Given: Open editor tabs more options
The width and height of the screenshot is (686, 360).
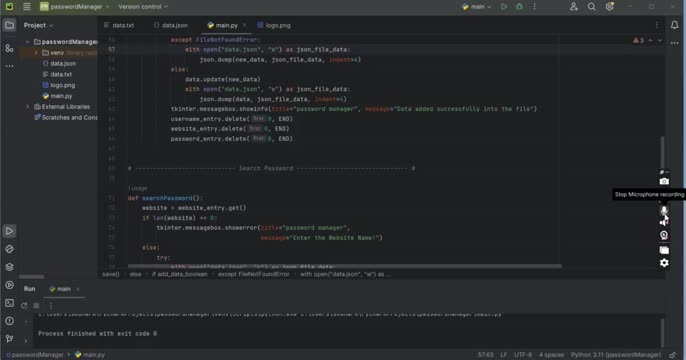Looking at the screenshot, I should [x=657, y=25].
